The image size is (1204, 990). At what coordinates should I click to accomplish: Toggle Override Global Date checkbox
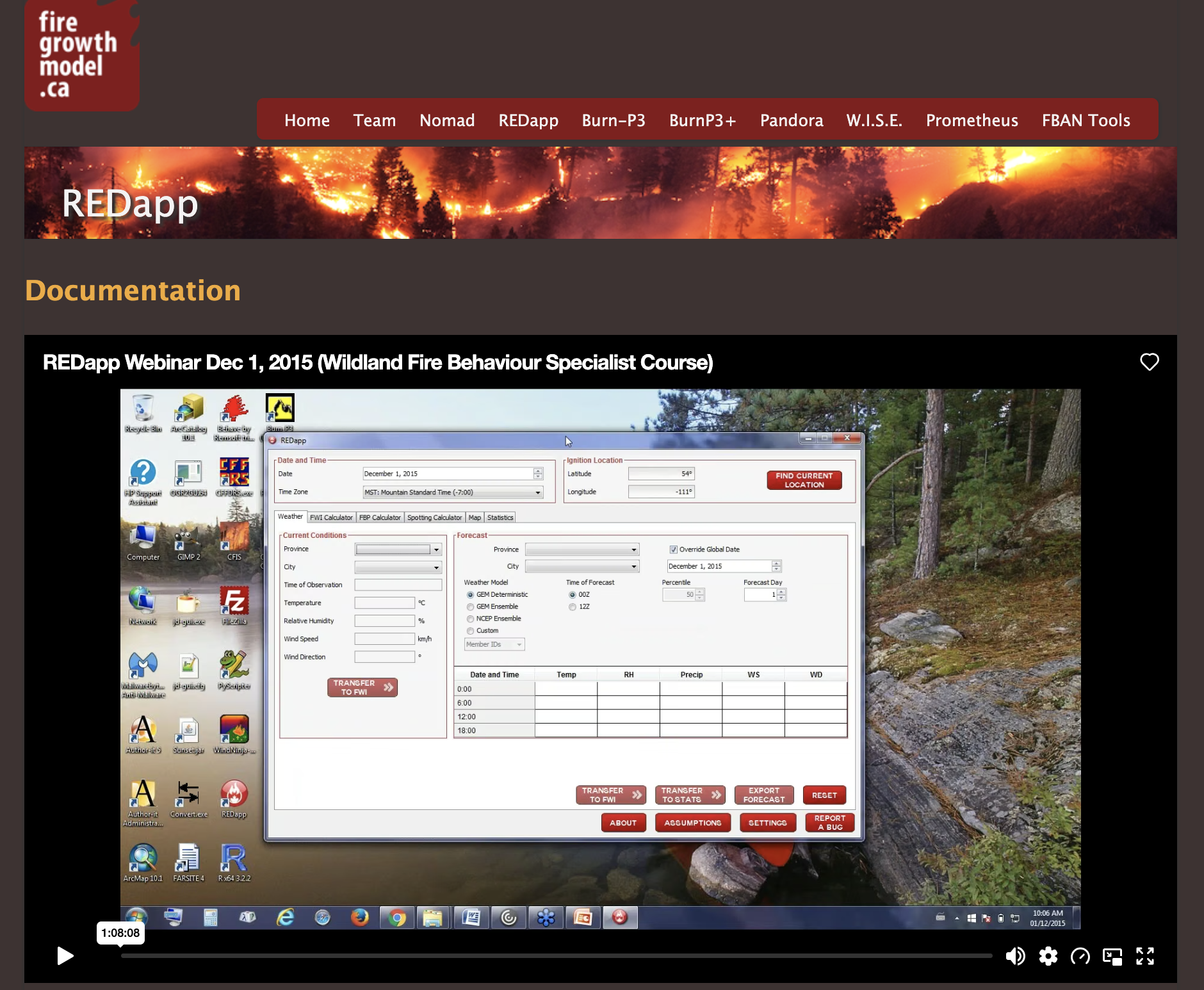(x=673, y=549)
